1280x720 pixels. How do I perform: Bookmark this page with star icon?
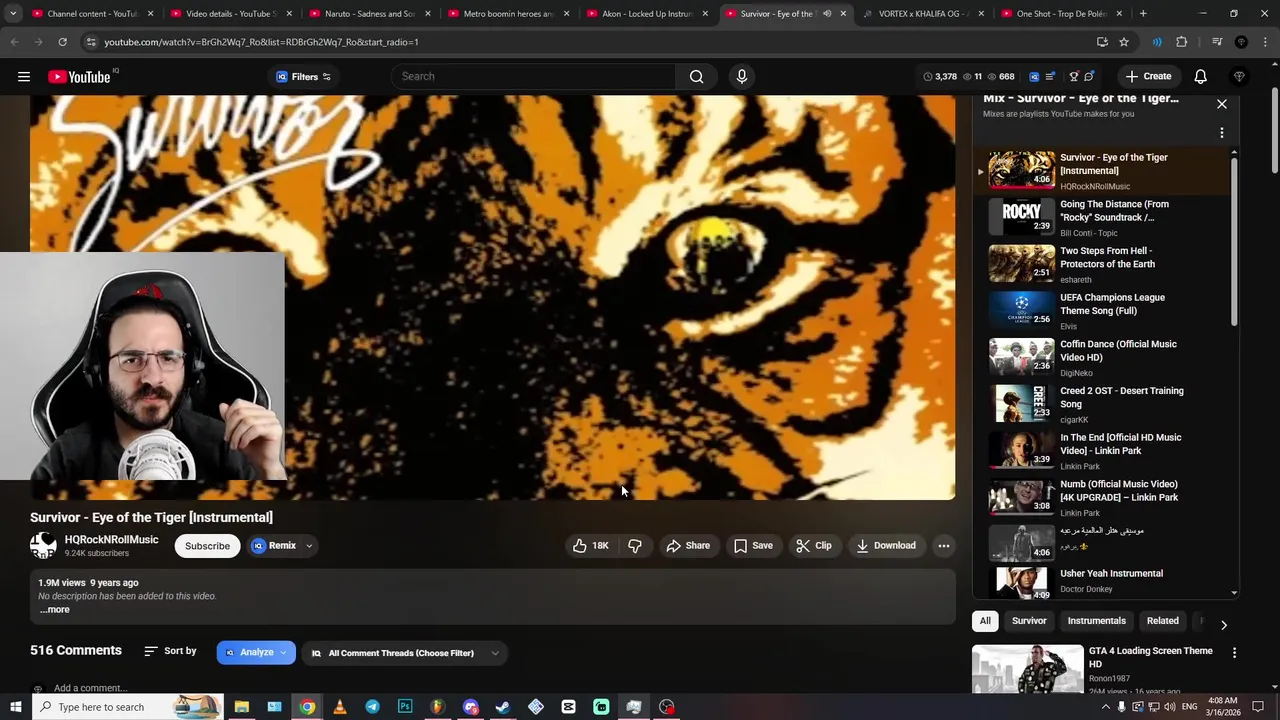click(x=1124, y=42)
